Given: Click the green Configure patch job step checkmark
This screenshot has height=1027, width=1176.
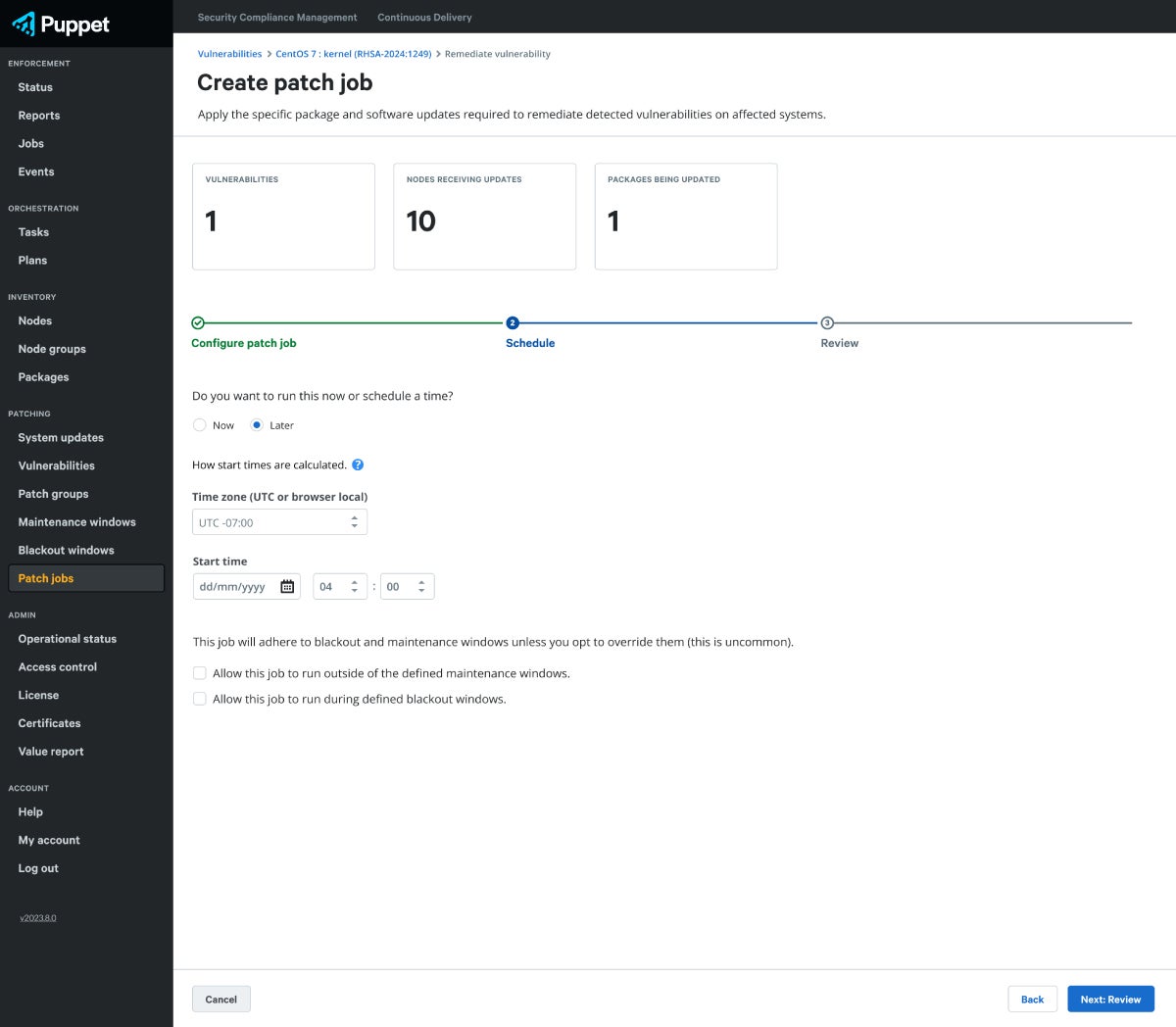Looking at the screenshot, I should point(198,322).
